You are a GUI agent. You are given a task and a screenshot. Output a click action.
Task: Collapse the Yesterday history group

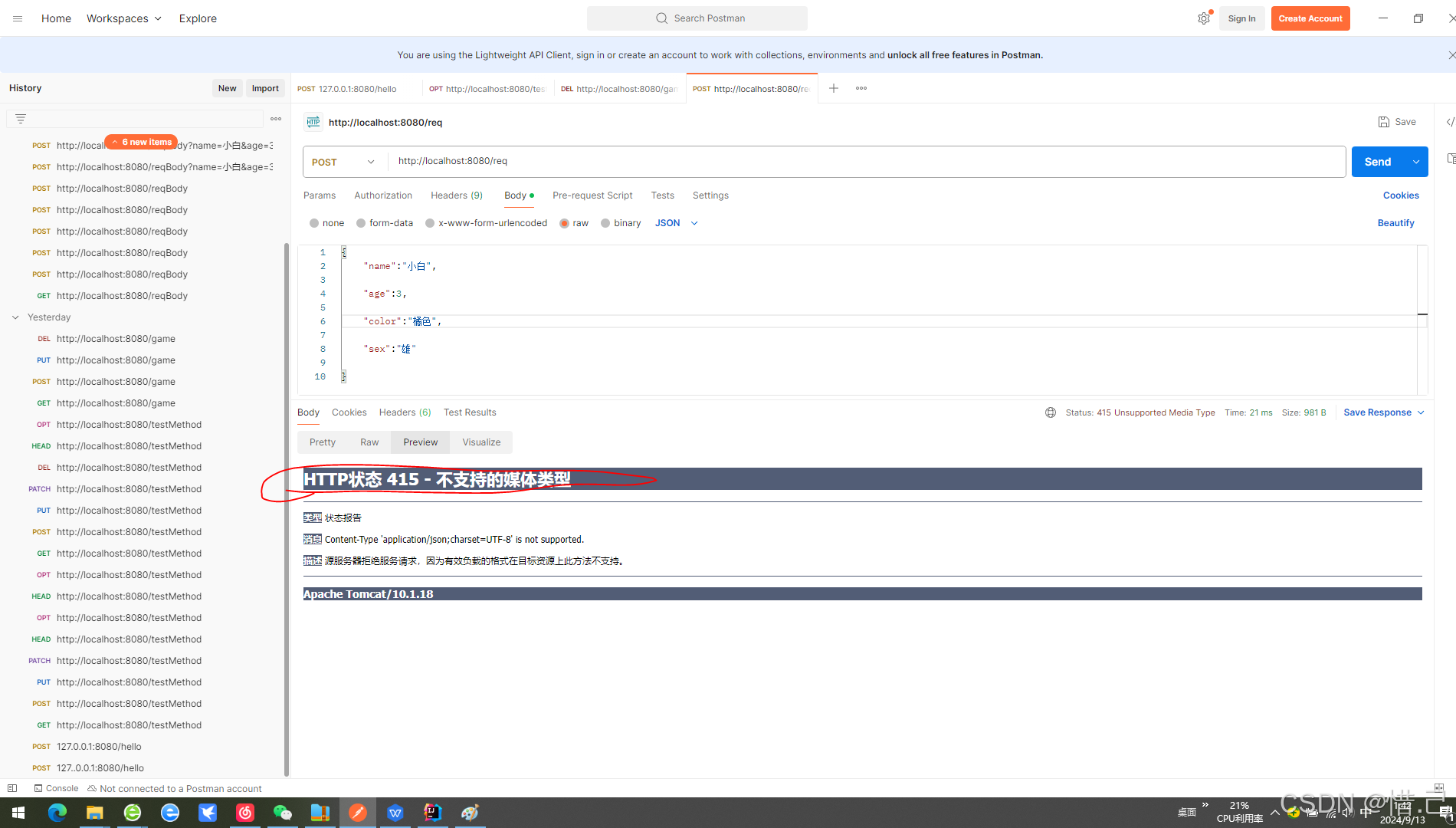click(15, 317)
